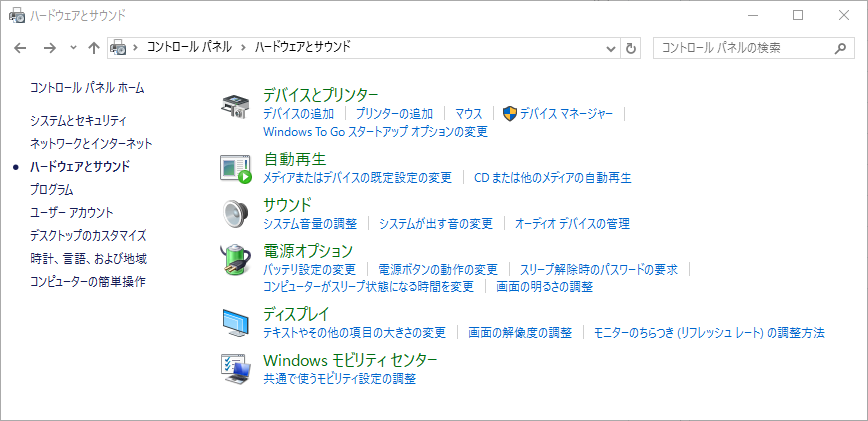This screenshot has width=868, height=421.
Task: Click the Power Options battery icon
Action: (236, 260)
